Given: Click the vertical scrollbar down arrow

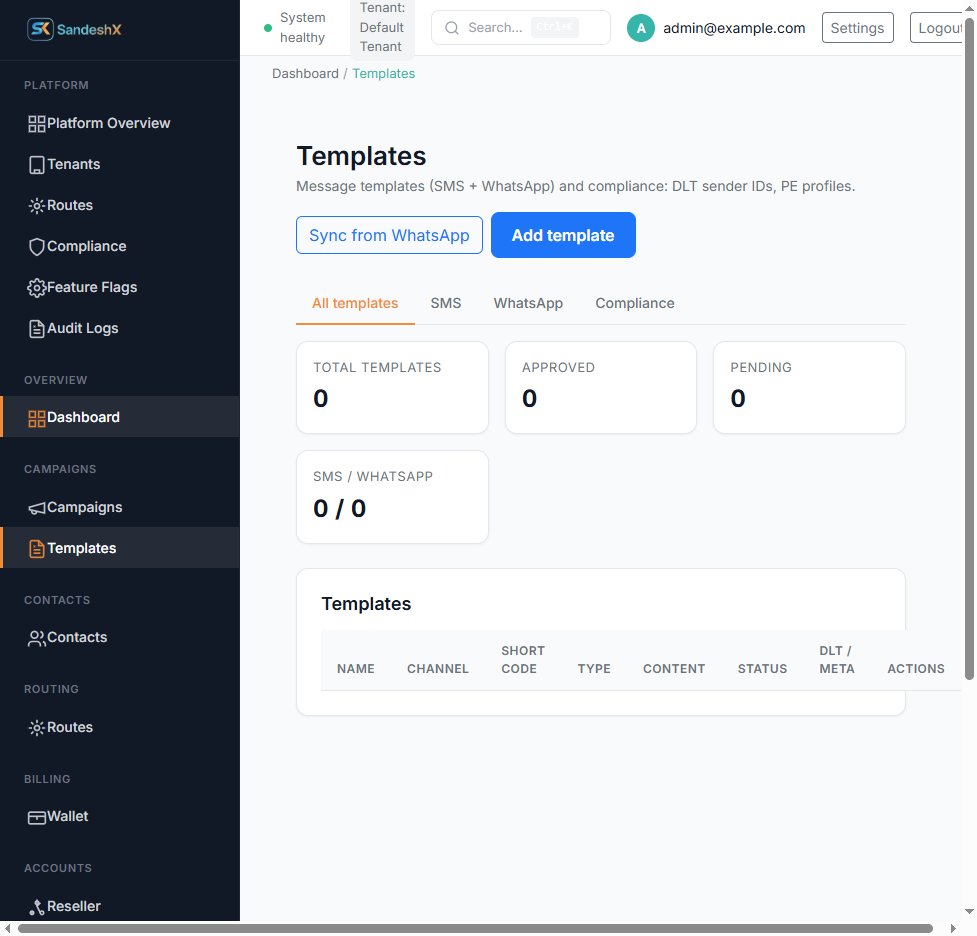Looking at the screenshot, I should point(969,912).
